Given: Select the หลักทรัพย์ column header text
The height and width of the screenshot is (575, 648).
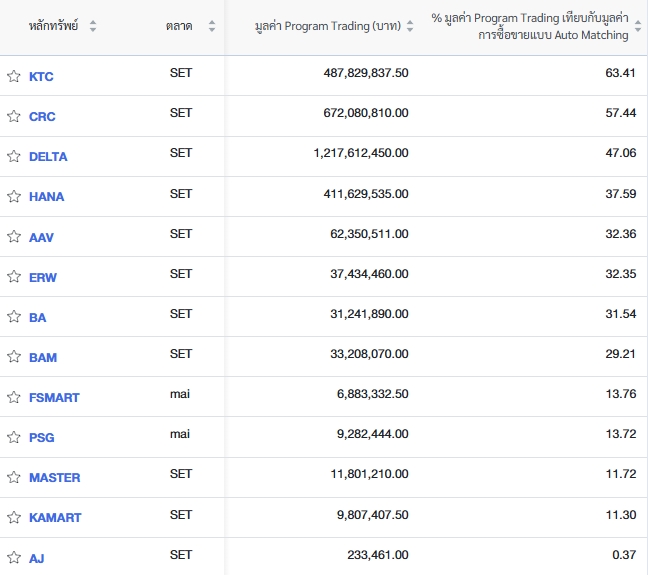Looking at the screenshot, I should point(53,26).
